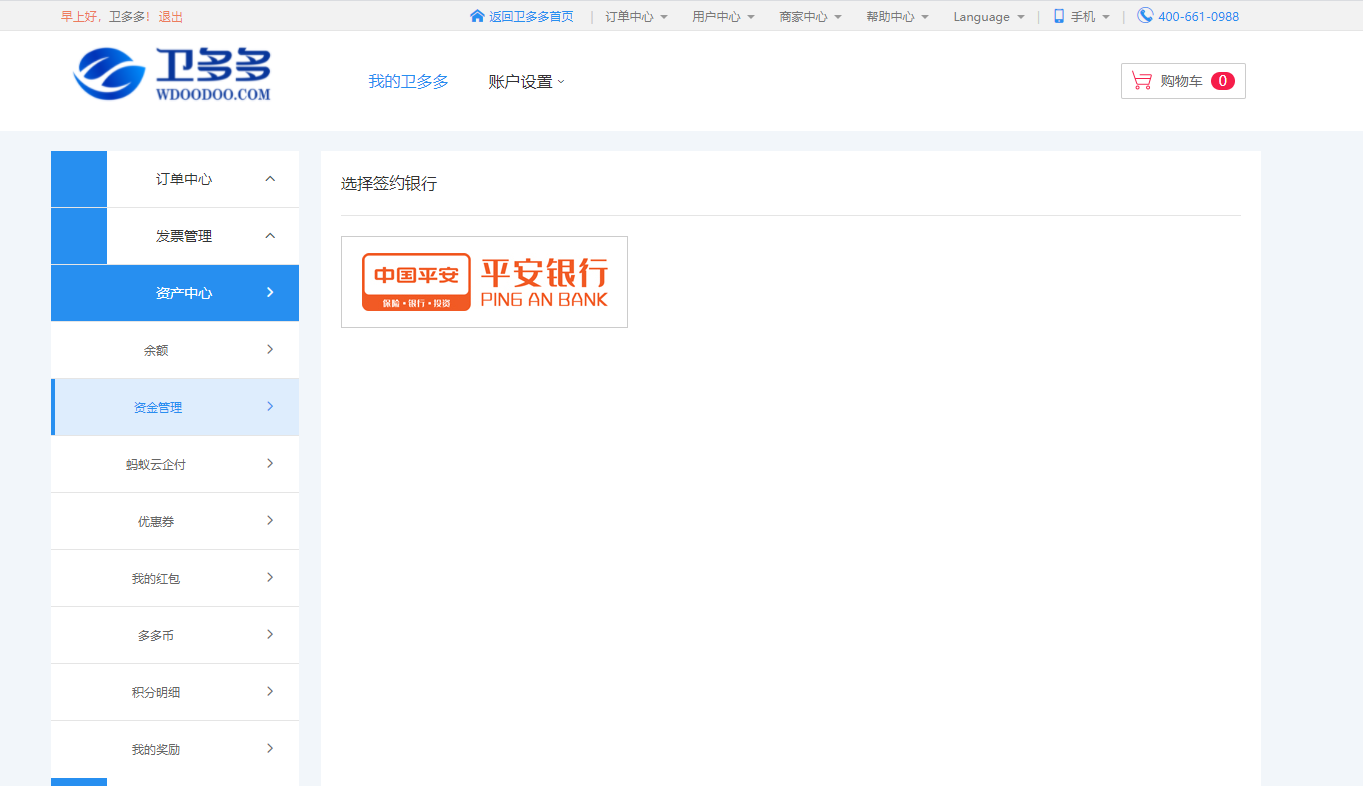Click the blue square icon beside 发票管理
Screen dimensions: 1363x786
[79, 236]
